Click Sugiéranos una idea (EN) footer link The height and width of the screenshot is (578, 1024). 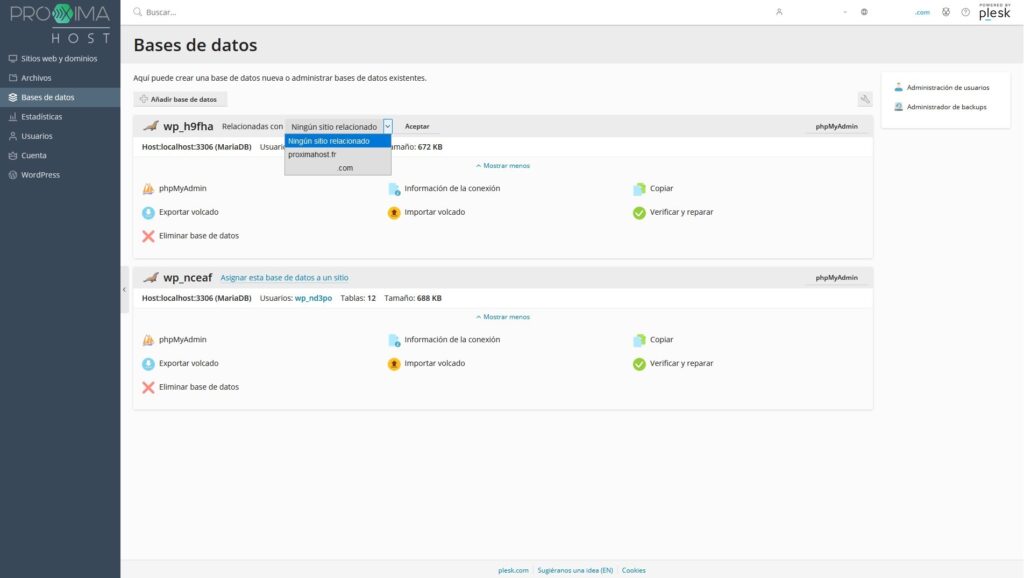pos(575,570)
